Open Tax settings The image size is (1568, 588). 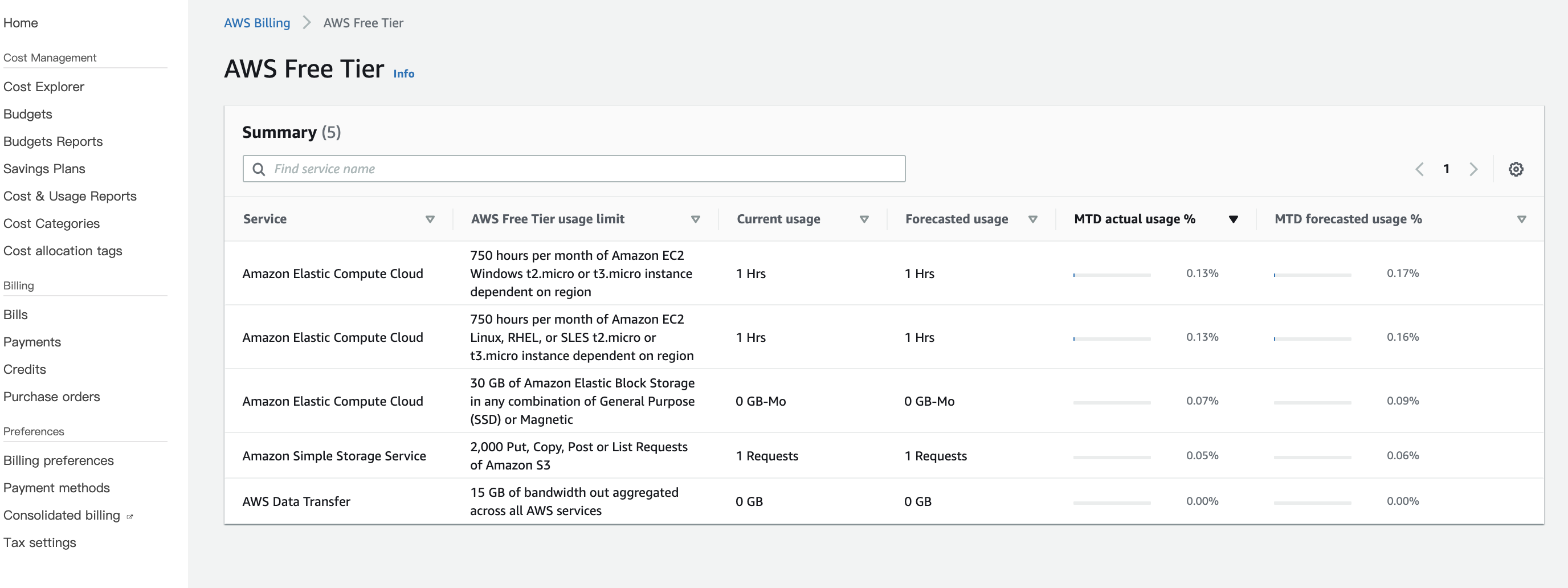(40, 544)
